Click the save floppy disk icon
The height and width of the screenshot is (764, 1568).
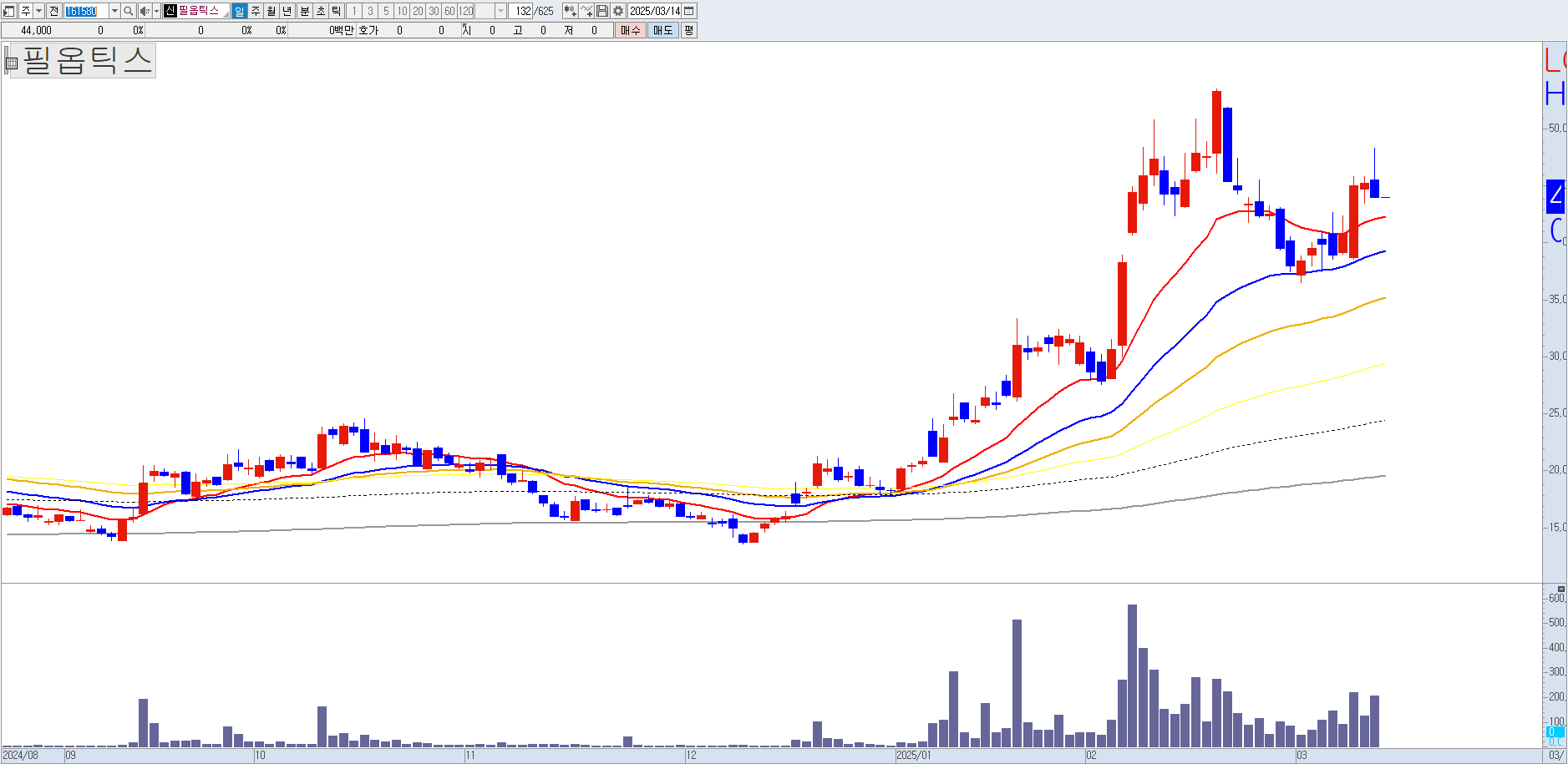601,11
